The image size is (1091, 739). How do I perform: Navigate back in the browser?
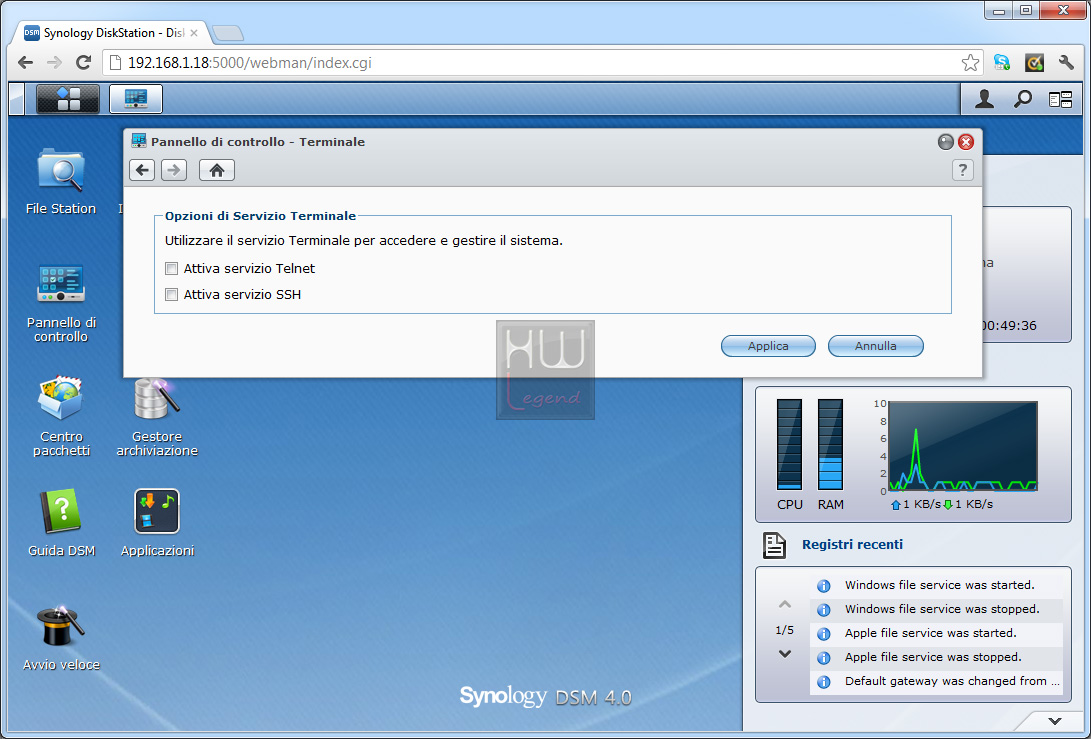25,63
